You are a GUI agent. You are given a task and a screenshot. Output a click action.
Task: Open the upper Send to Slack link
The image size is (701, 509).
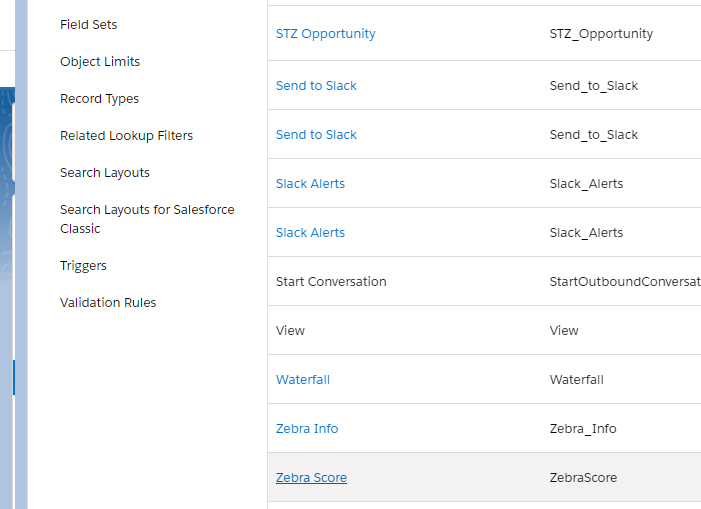(x=316, y=86)
